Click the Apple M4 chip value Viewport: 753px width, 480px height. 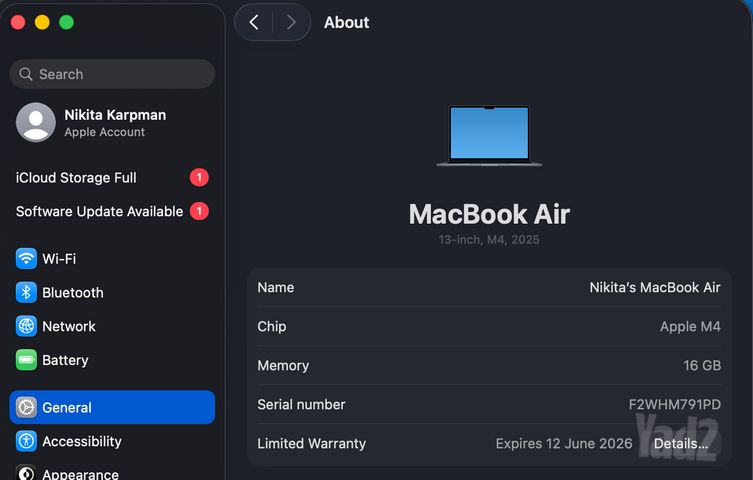(x=690, y=326)
